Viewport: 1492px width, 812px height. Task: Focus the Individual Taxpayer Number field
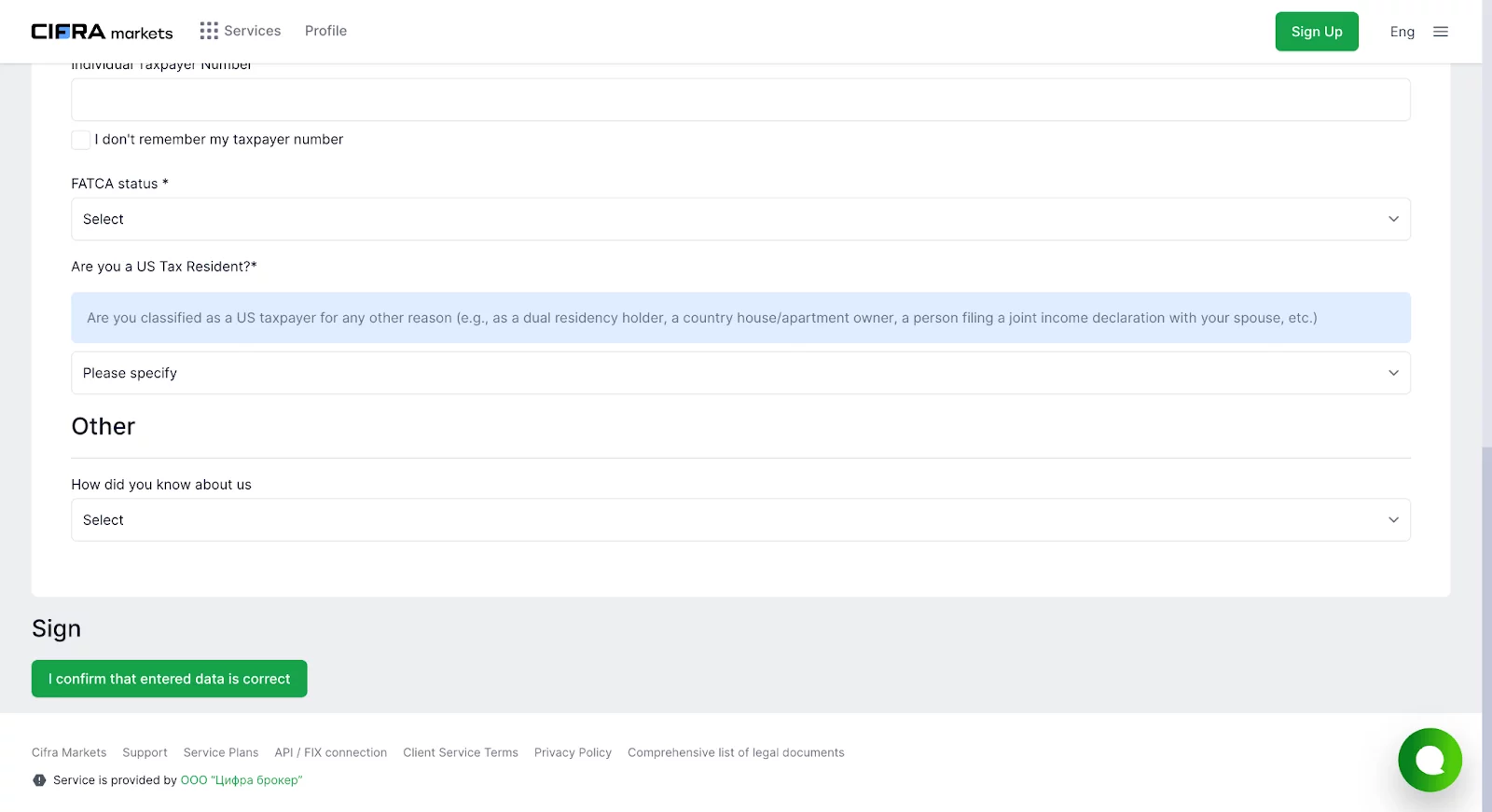pyautogui.click(x=740, y=100)
